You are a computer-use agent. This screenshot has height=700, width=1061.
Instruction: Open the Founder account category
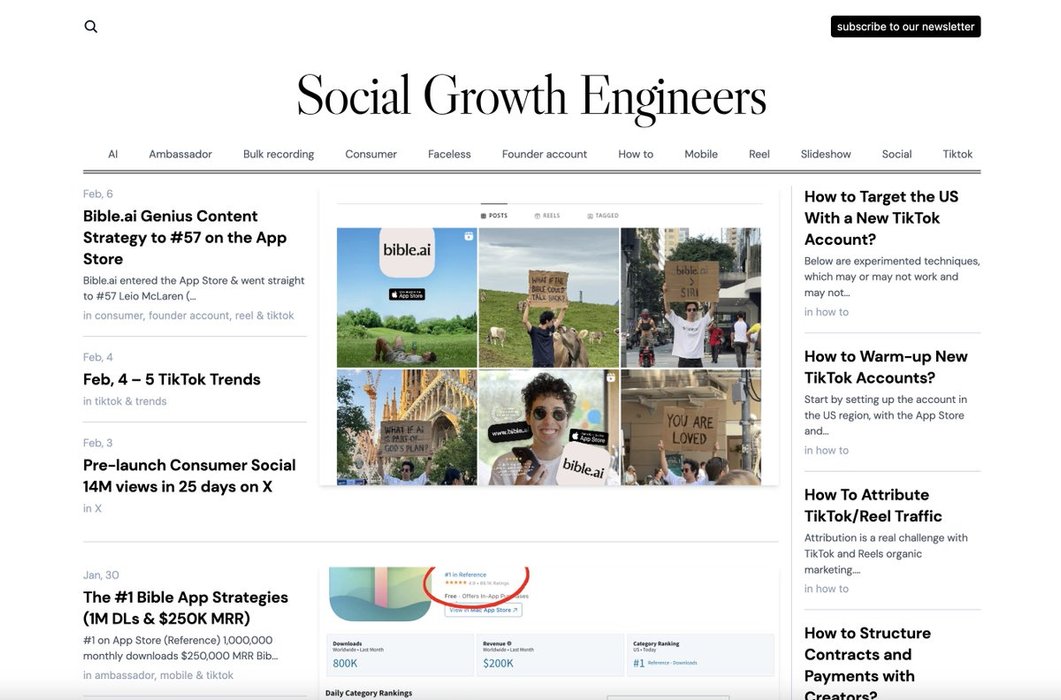point(544,154)
